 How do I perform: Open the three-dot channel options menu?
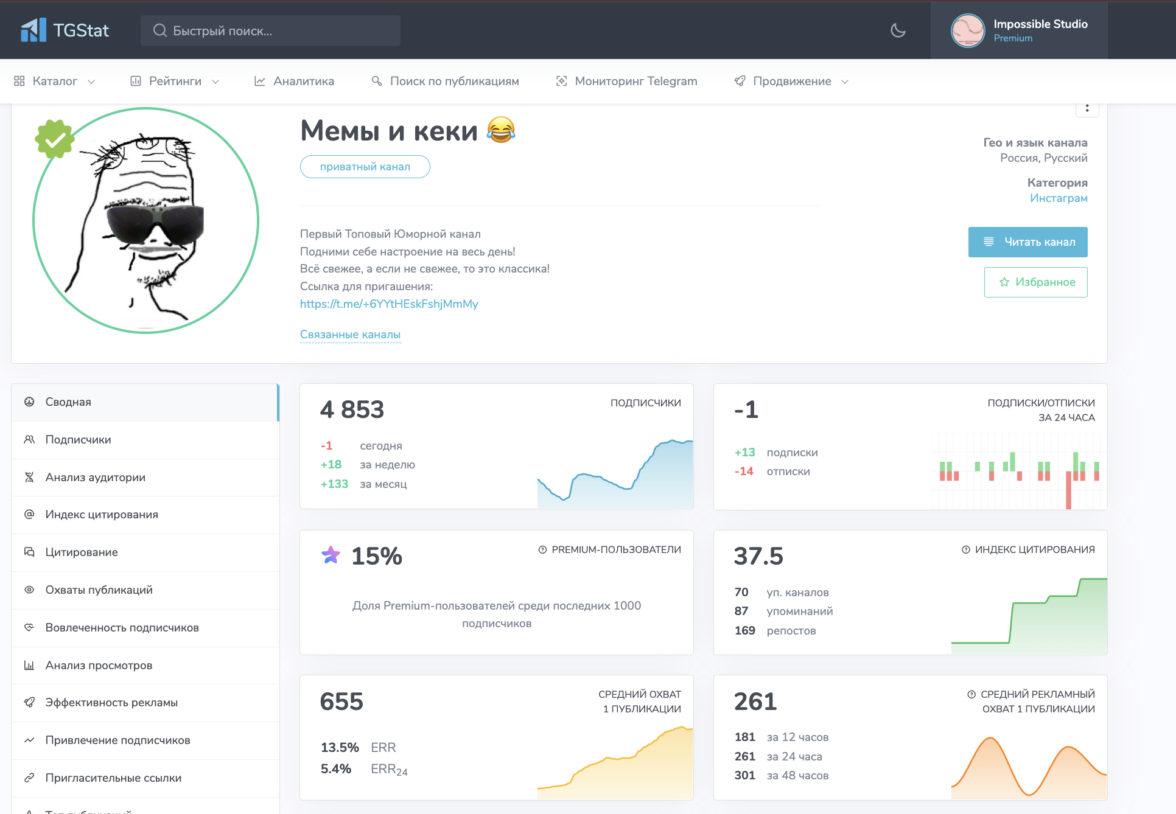[1087, 109]
